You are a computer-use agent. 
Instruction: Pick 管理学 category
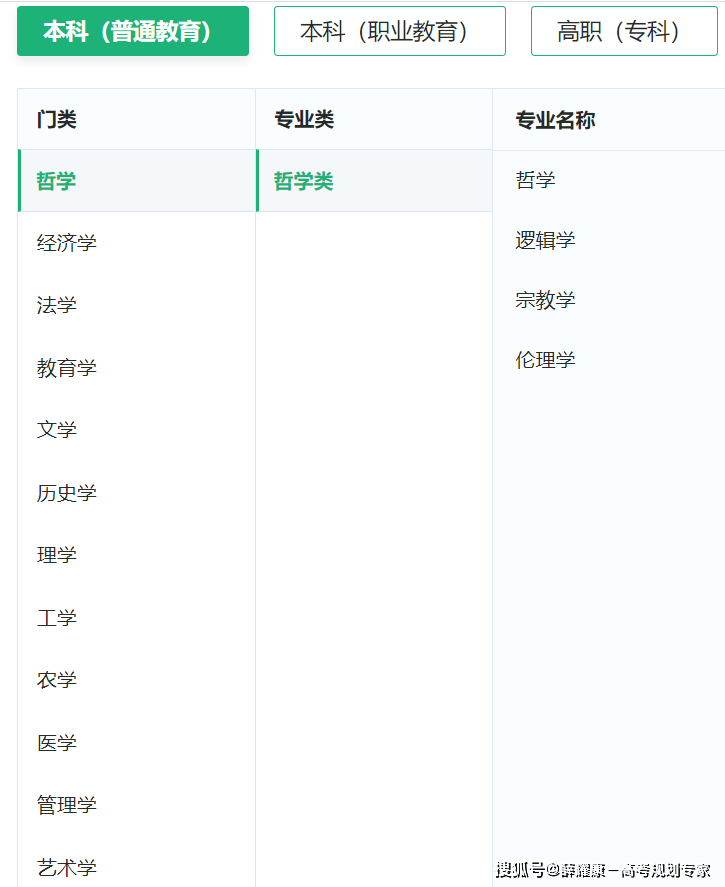(137, 805)
